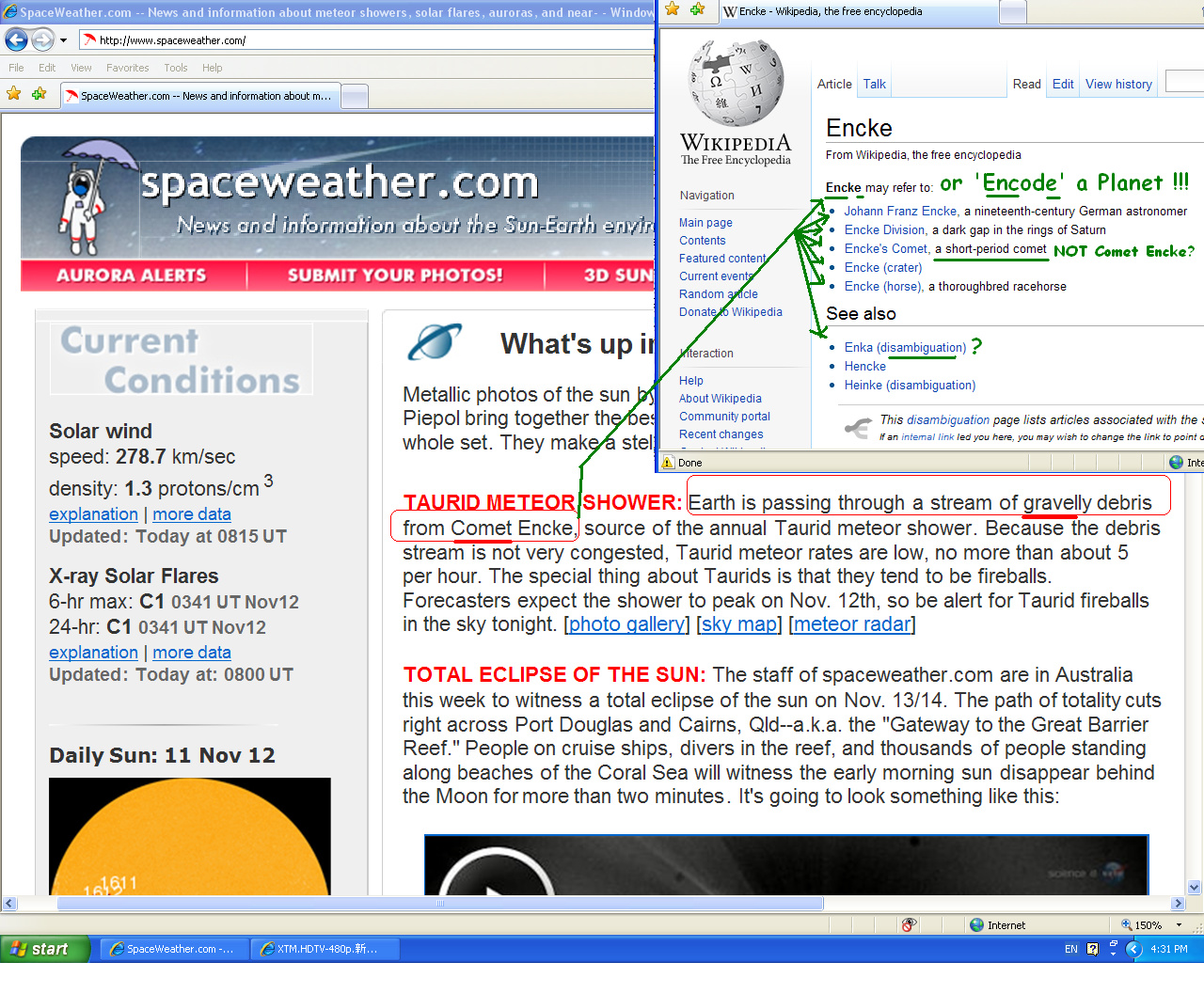Open the Talk tab on Wikipedia
1204x994 pixels.
tap(875, 84)
